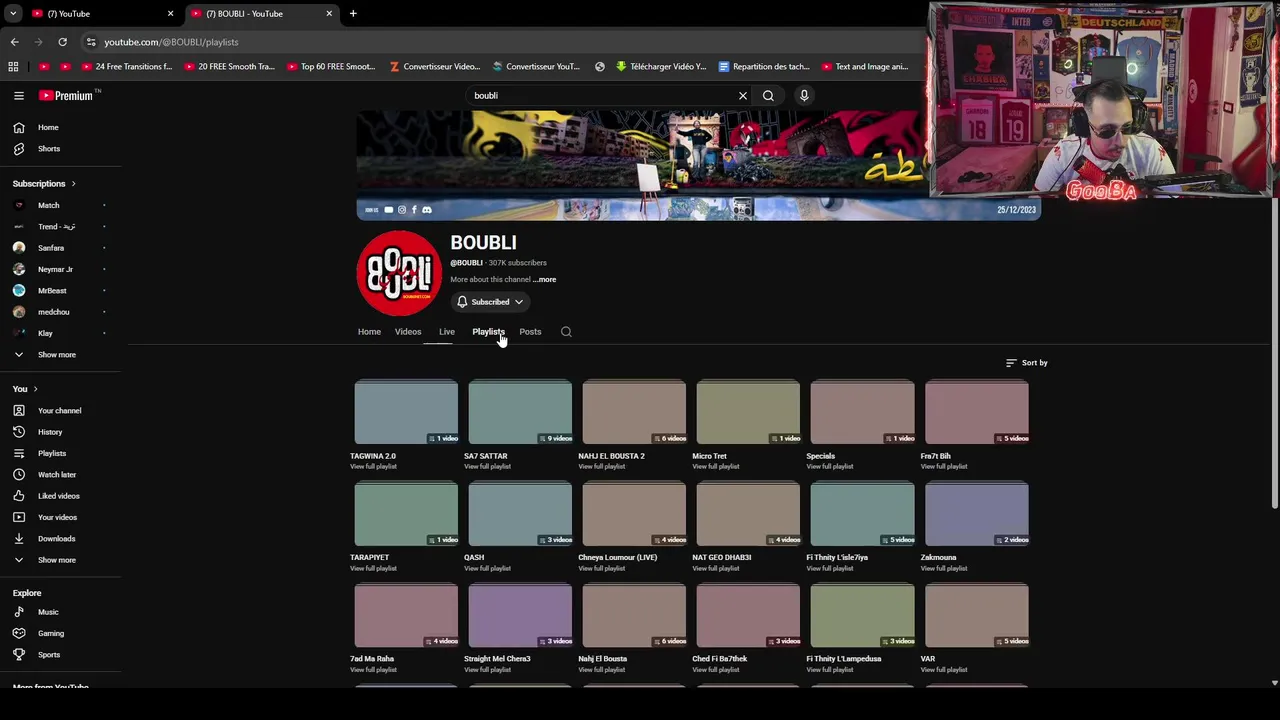Click the BOUBLI channel avatar

coord(399,273)
